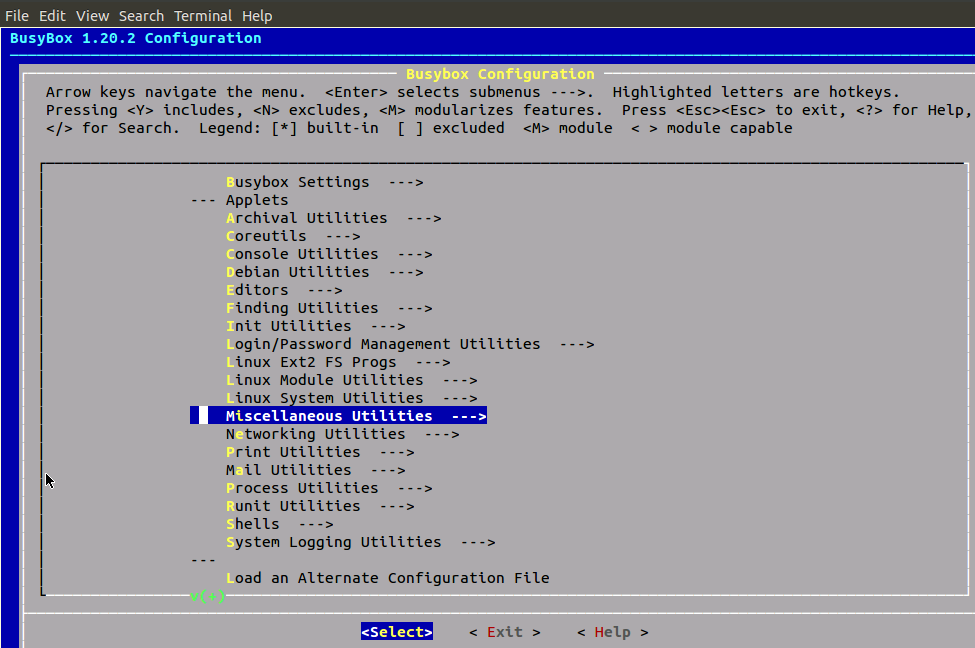Open the Edit menu
Image resolution: width=975 pixels, height=648 pixels.
(52, 16)
